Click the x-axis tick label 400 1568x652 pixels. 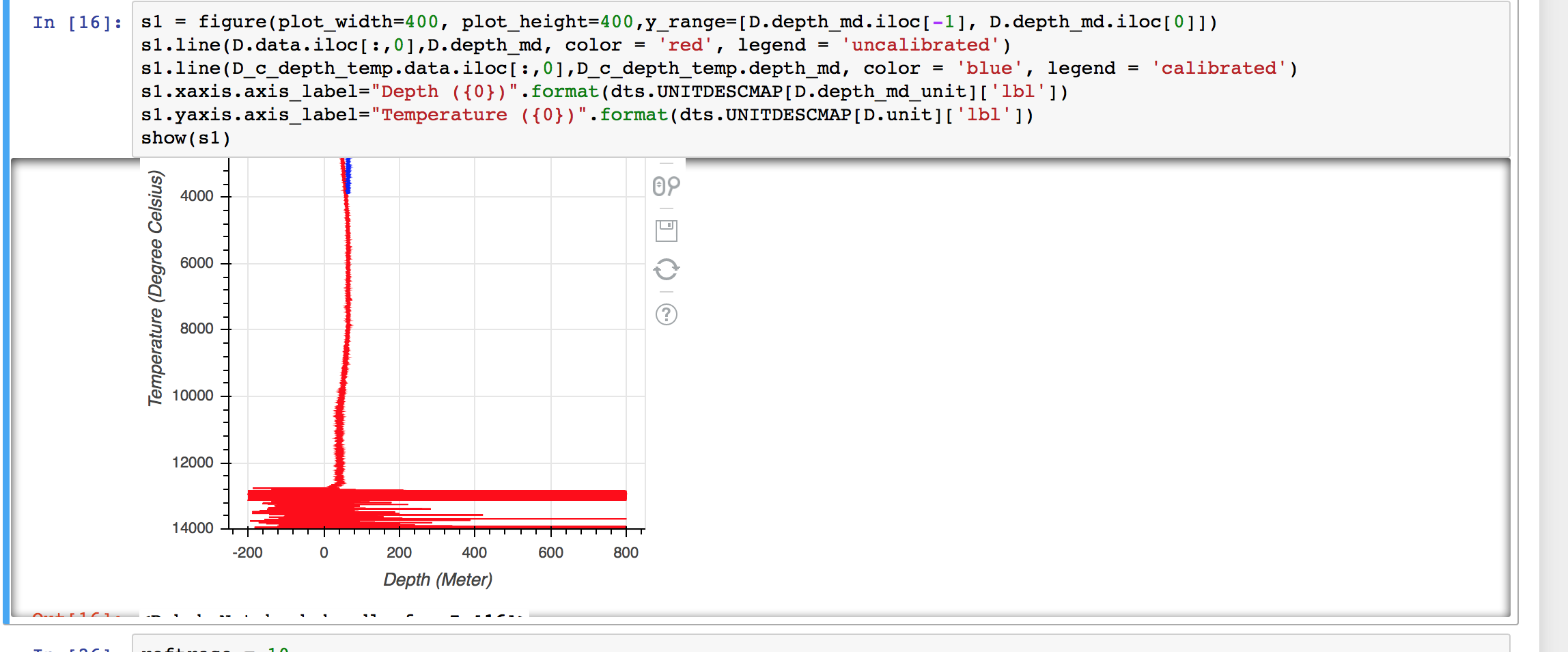click(475, 553)
